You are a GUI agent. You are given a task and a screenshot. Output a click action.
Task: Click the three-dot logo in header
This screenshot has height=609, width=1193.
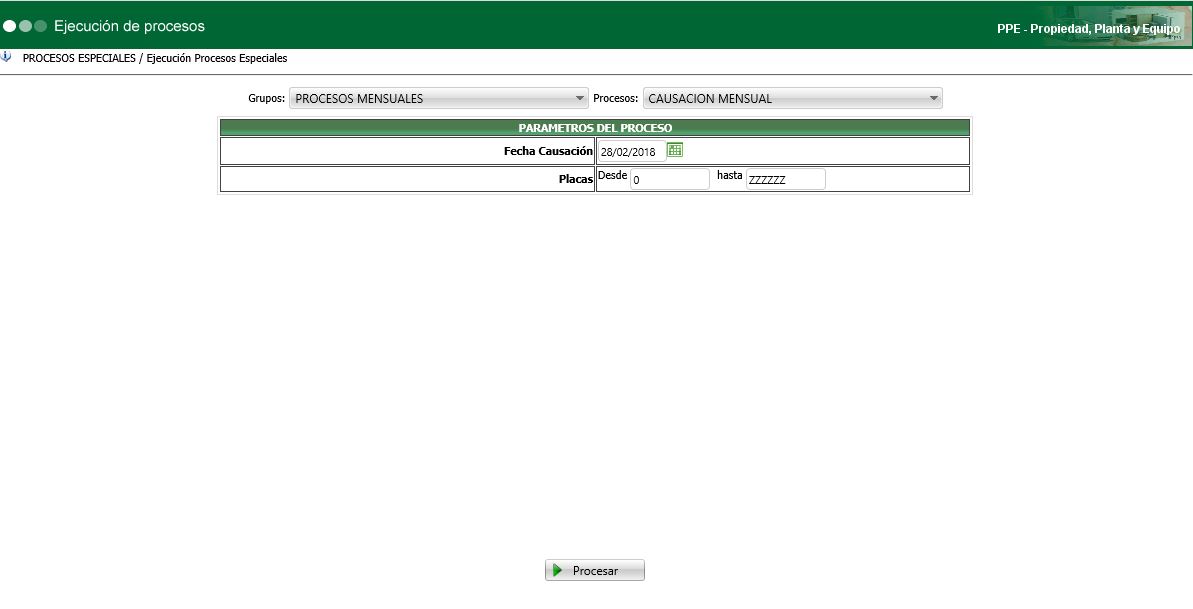click(25, 26)
